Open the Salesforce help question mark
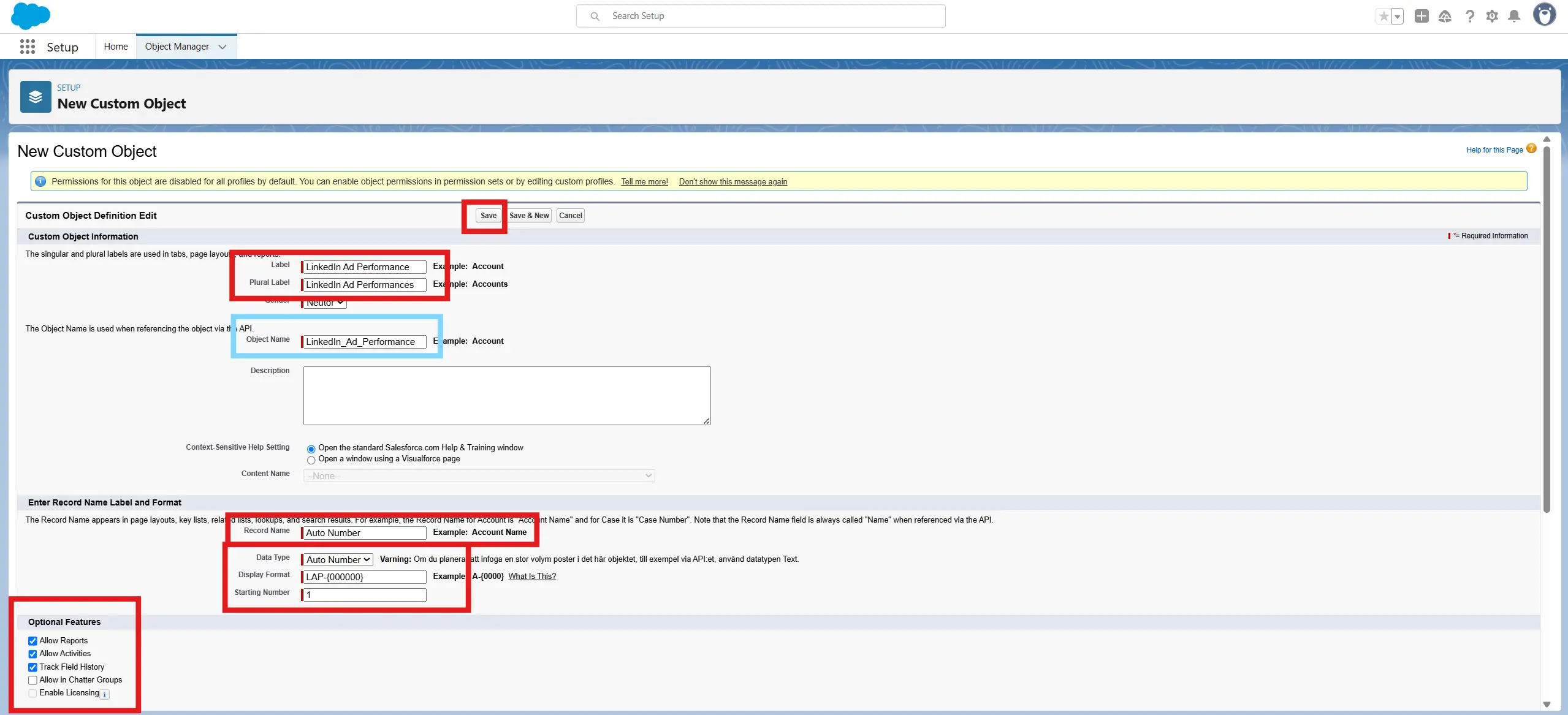The width and height of the screenshot is (1568, 715). 1469,17
